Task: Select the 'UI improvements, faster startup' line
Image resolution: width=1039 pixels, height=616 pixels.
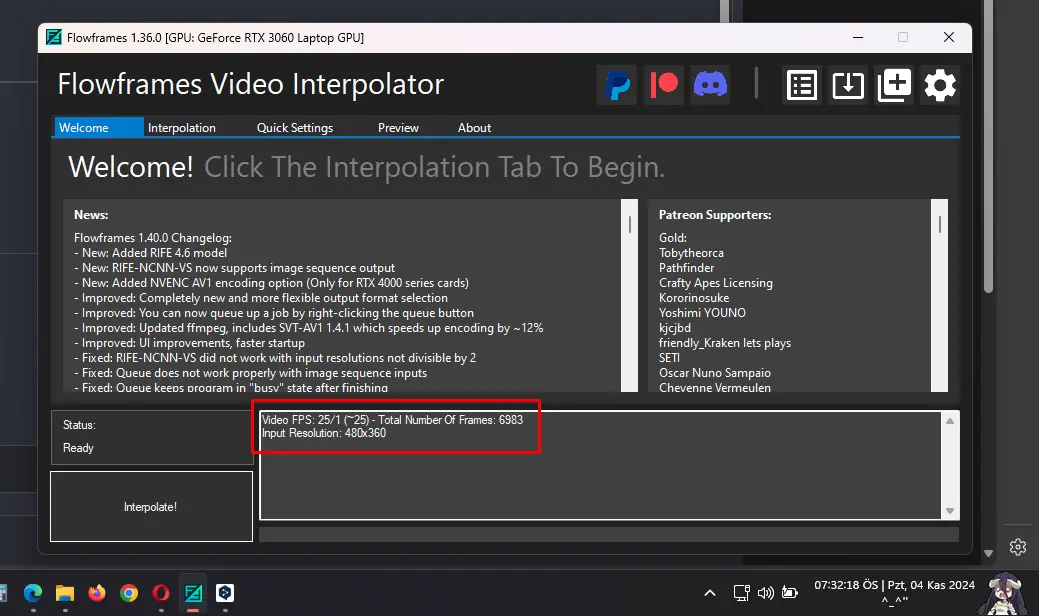Action: pos(189,343)
